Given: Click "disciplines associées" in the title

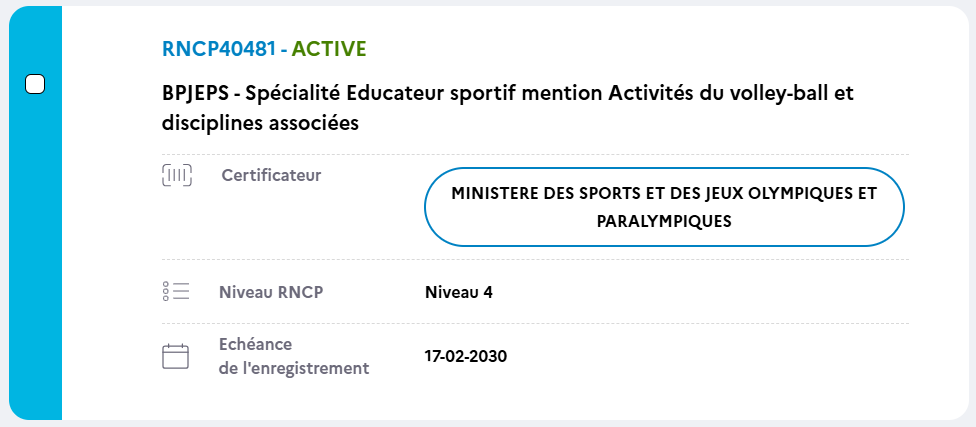Looking at the screenshot, I should [x=260, y=123].
